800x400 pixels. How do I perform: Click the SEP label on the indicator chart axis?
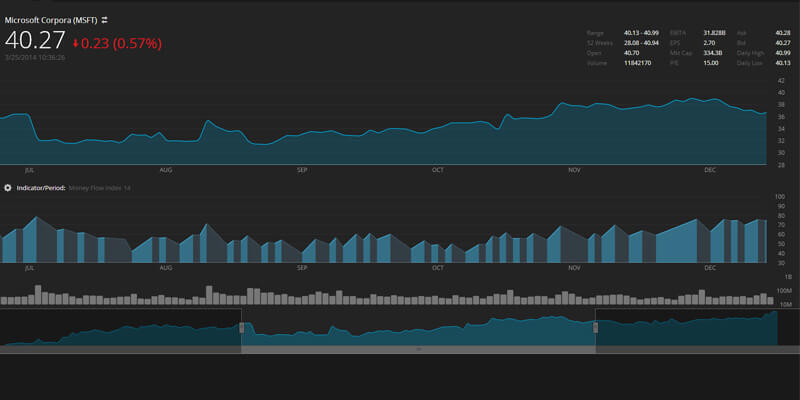pyautogui.click(x=302, y=268)
